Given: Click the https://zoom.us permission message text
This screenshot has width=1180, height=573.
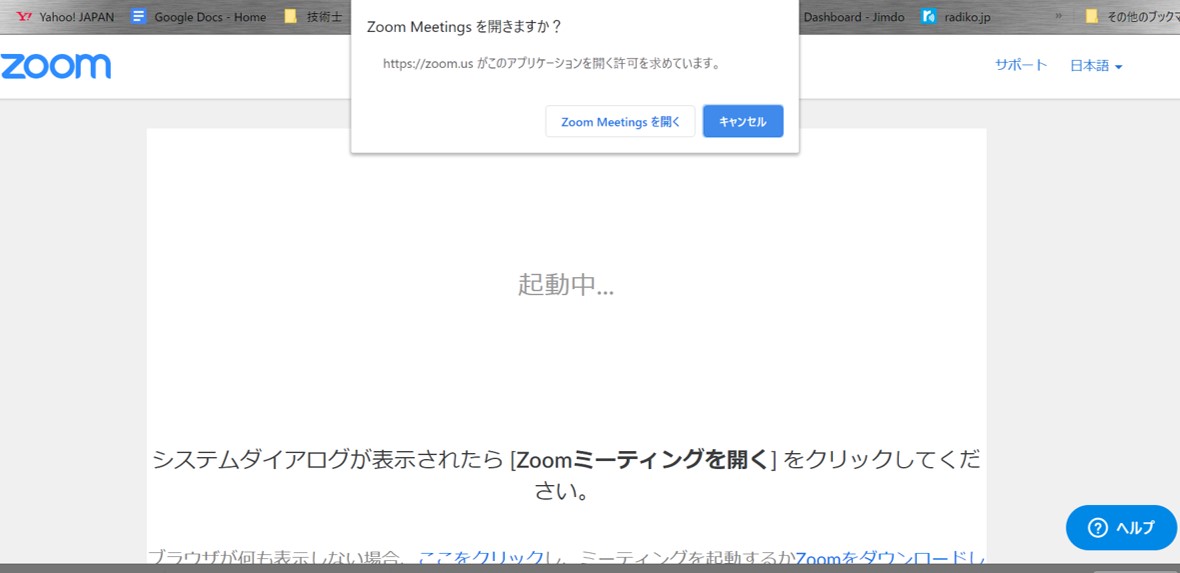Looking at the screenshot, I should [552, 65].
